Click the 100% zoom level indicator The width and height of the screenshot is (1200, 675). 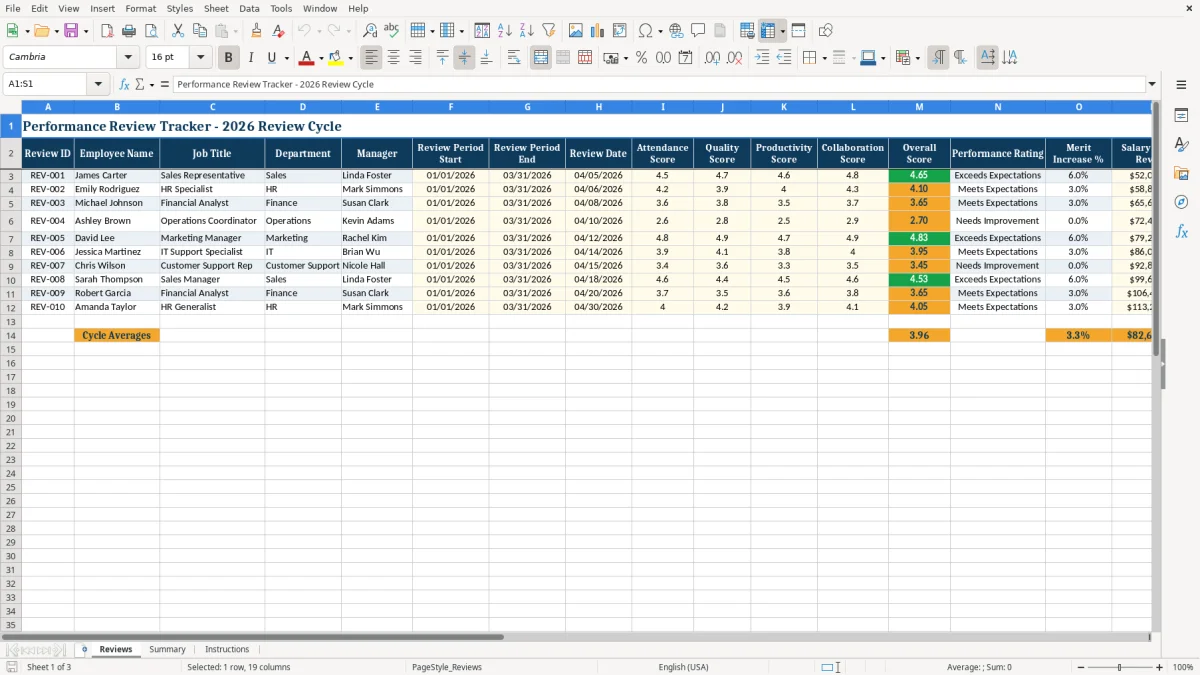click(1183, 667)
